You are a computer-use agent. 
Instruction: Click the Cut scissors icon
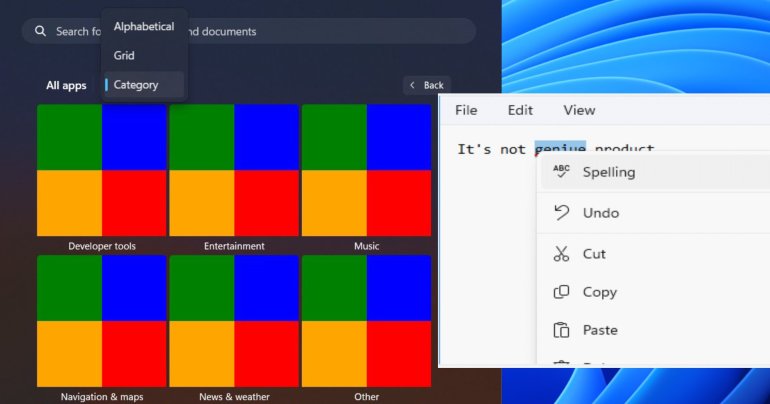coord(562,254)
